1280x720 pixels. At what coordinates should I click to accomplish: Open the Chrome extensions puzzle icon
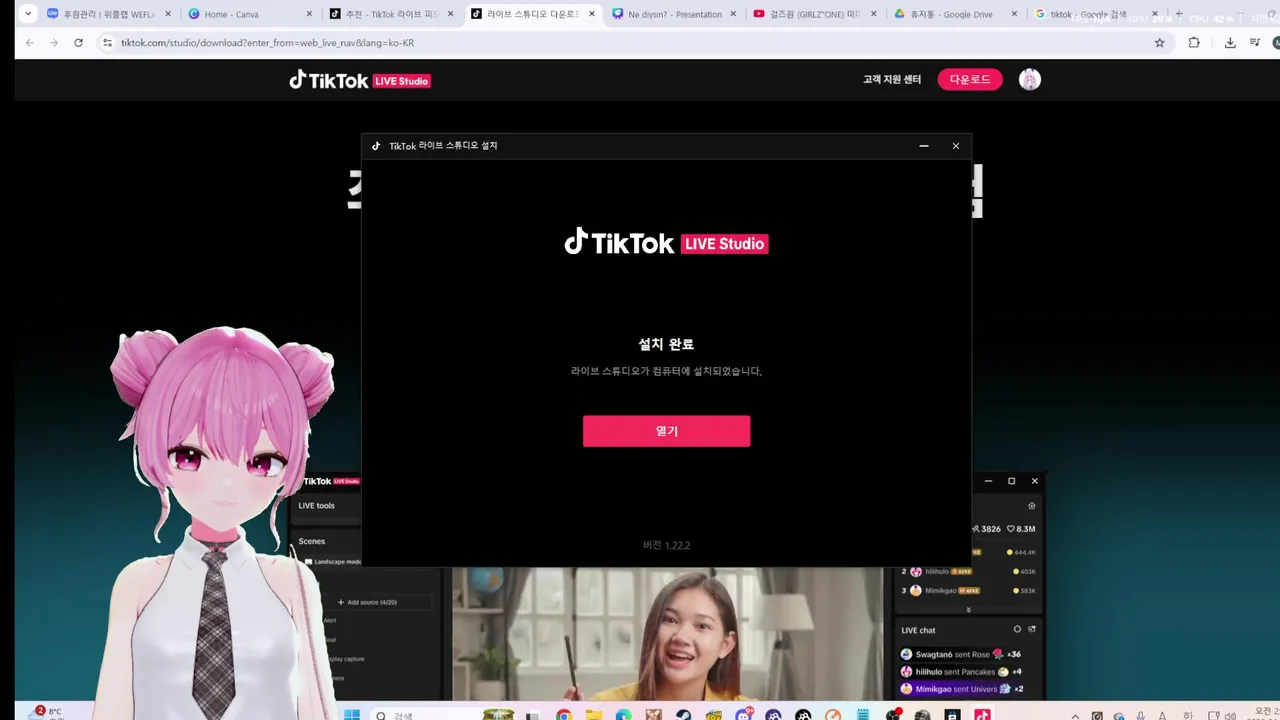1194,43
